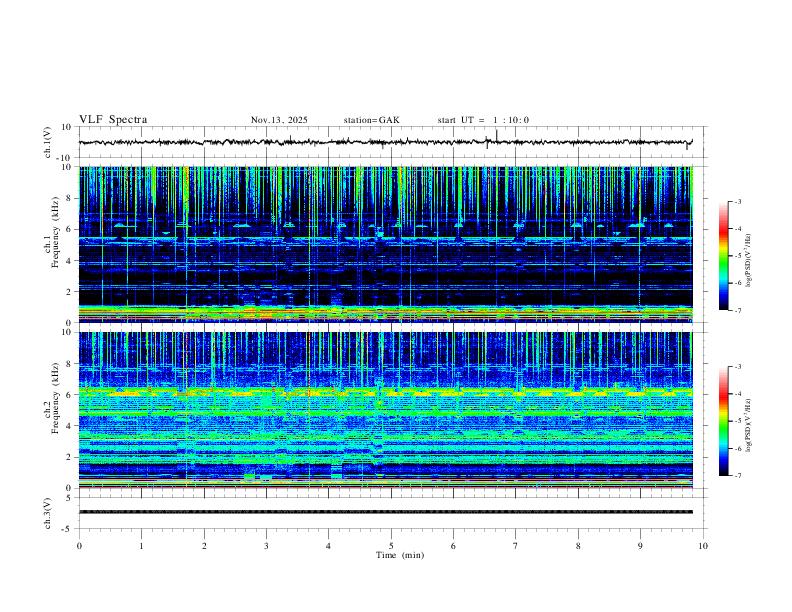The image size is (792, 612).
Task: Click the "-10" tick on ch.1(V) axis
Action: (63, 158)
